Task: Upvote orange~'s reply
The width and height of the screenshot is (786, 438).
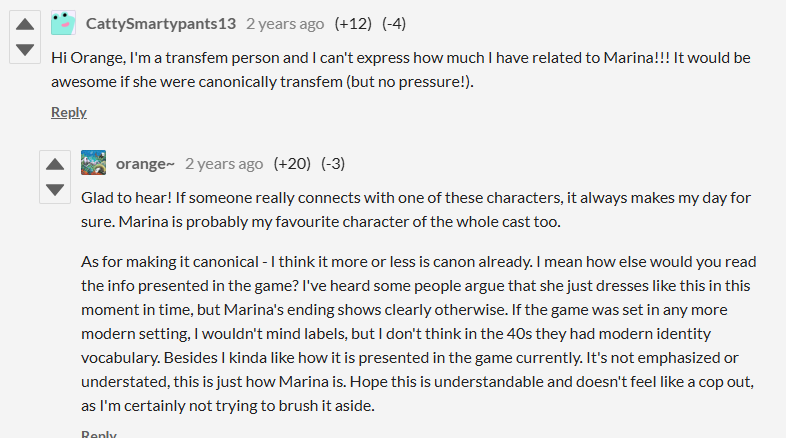Action: 55,164
